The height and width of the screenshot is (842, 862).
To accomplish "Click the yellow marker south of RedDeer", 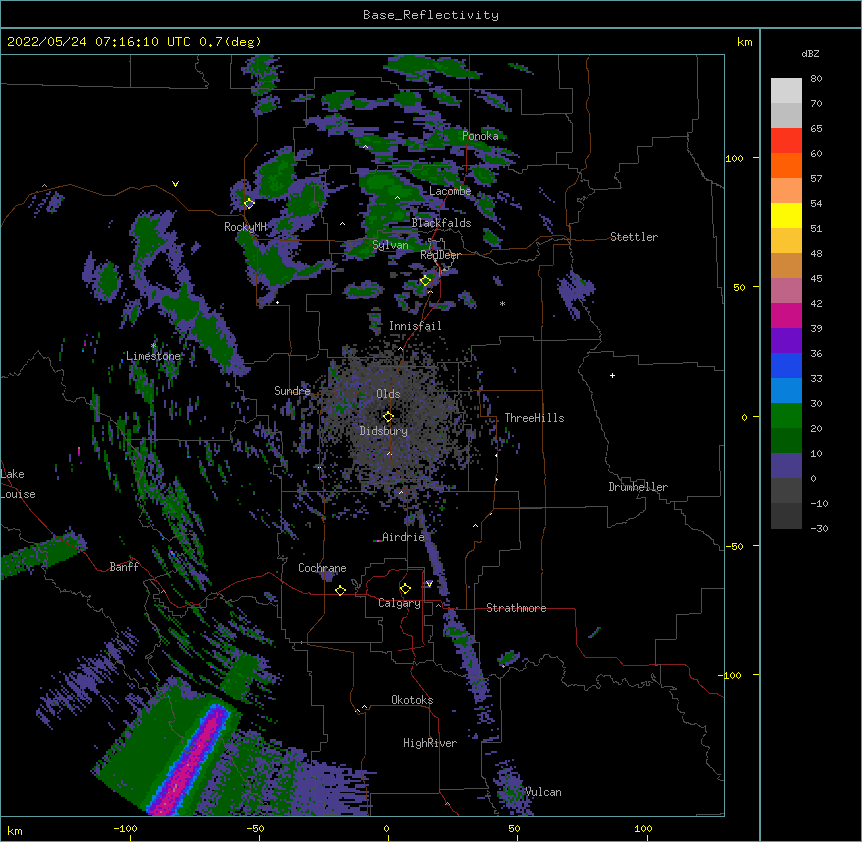I will tap(425, 281).
